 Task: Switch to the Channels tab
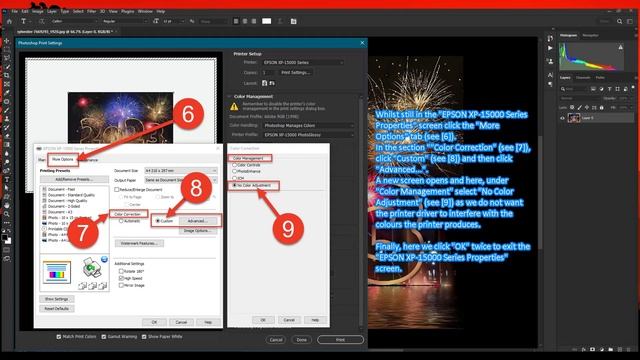click(x=583, y=78)
